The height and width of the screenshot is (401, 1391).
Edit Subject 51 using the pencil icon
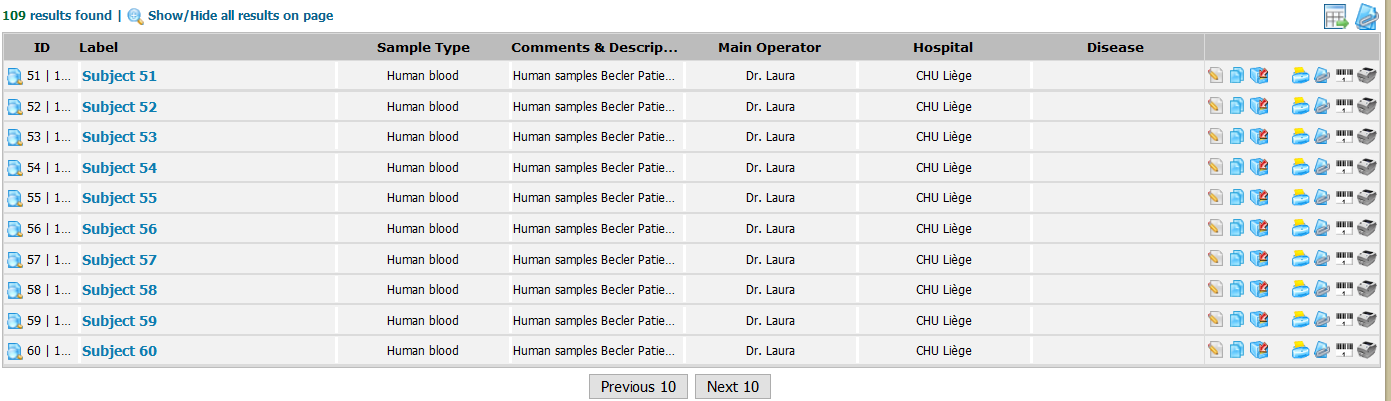point(1215,76)
